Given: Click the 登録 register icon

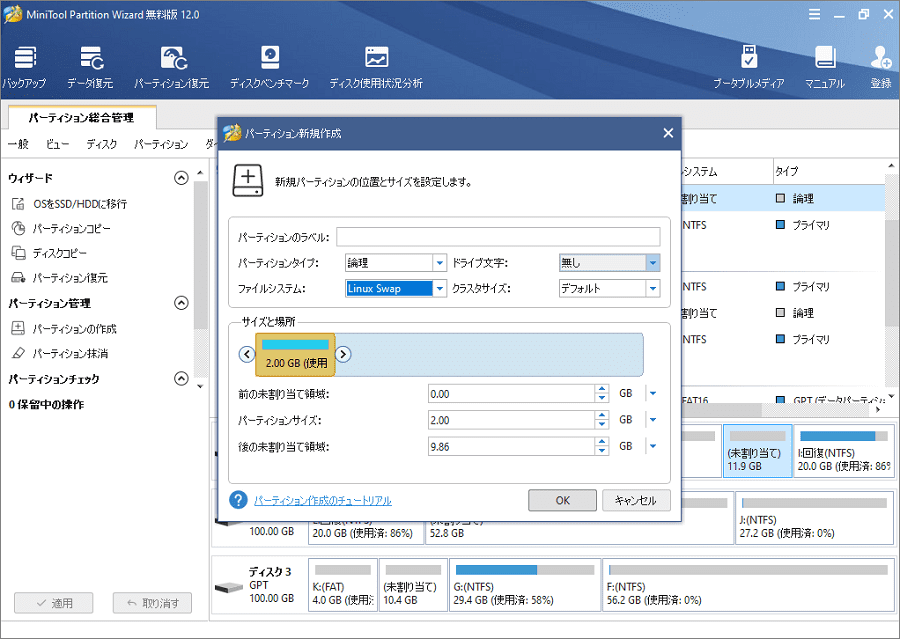Looking at the screenshot, I should point(880,67).
